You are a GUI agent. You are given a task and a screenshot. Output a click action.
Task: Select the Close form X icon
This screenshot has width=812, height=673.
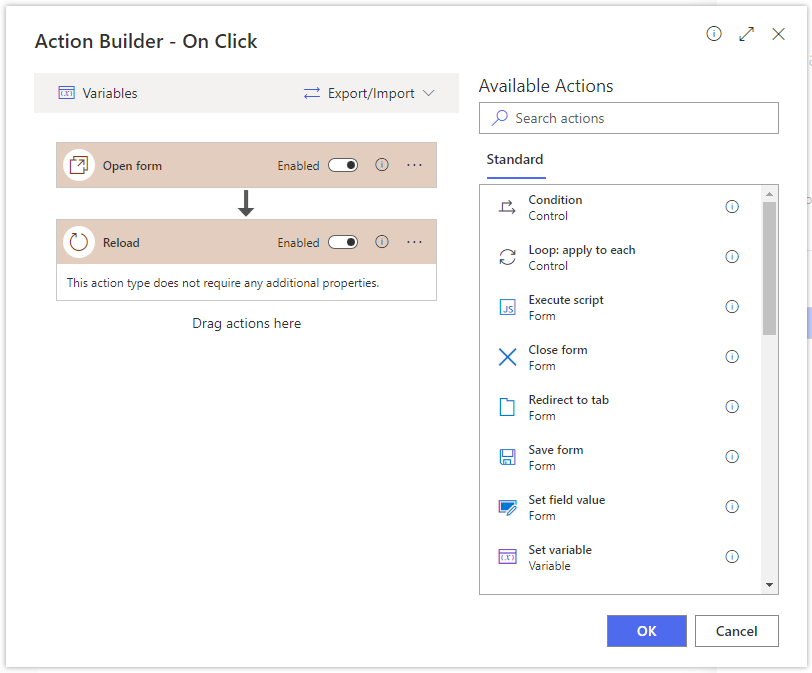click(507, 357)
